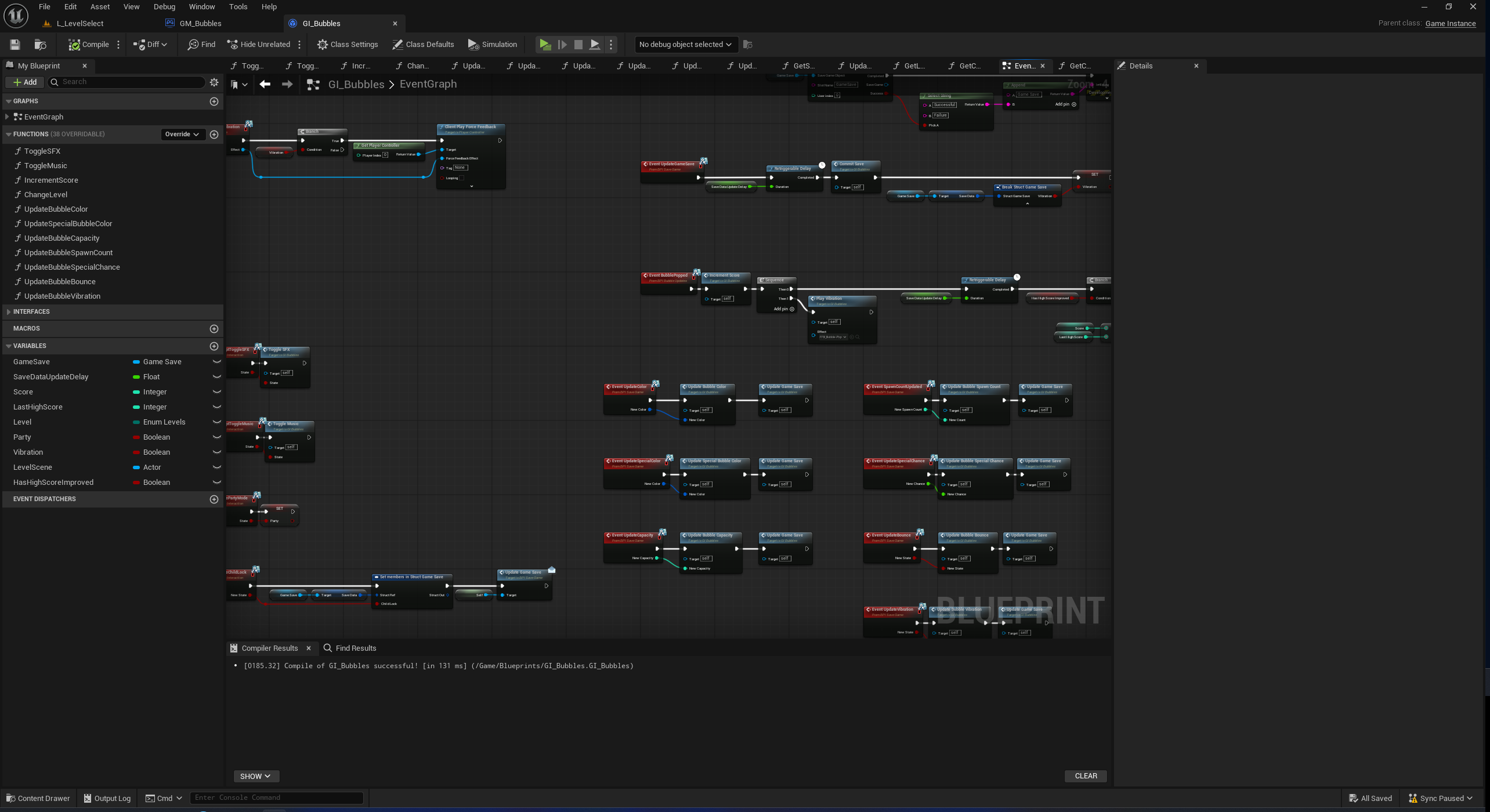Image resolution: width=1490 pixels, height=812 pixels.
Task: Expand the EventGraph tree item
Action: [6, 117]
